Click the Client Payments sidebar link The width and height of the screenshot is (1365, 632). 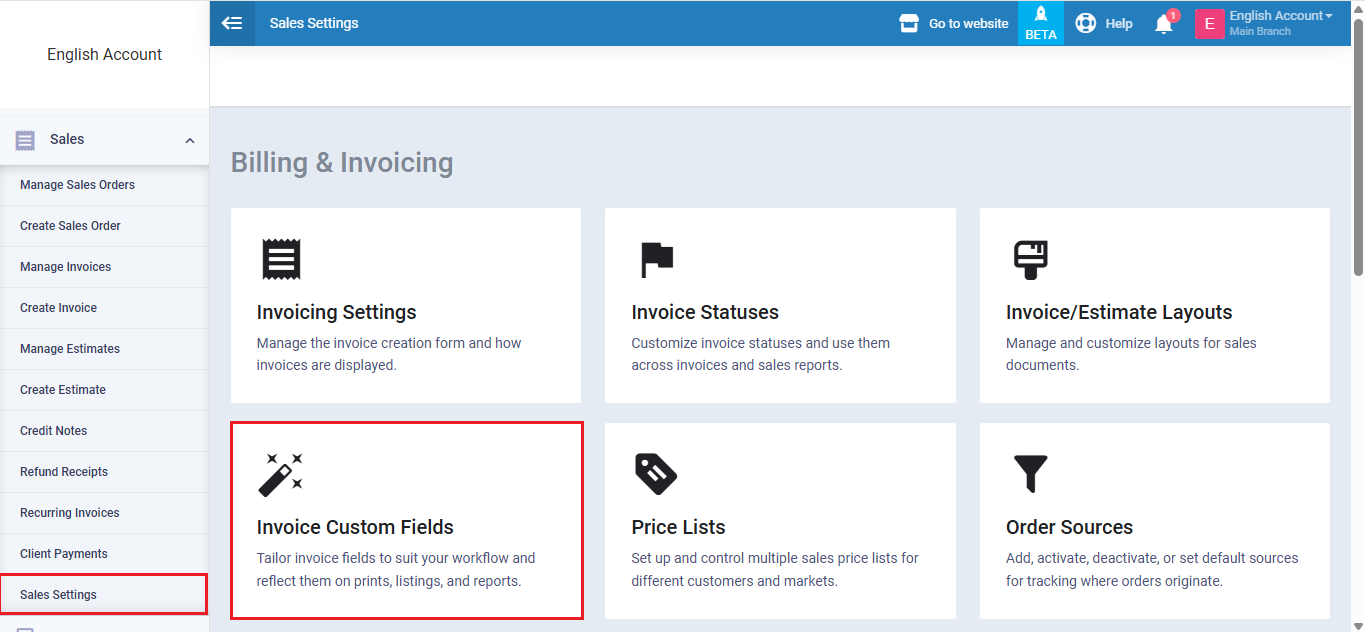pos(63,554)
